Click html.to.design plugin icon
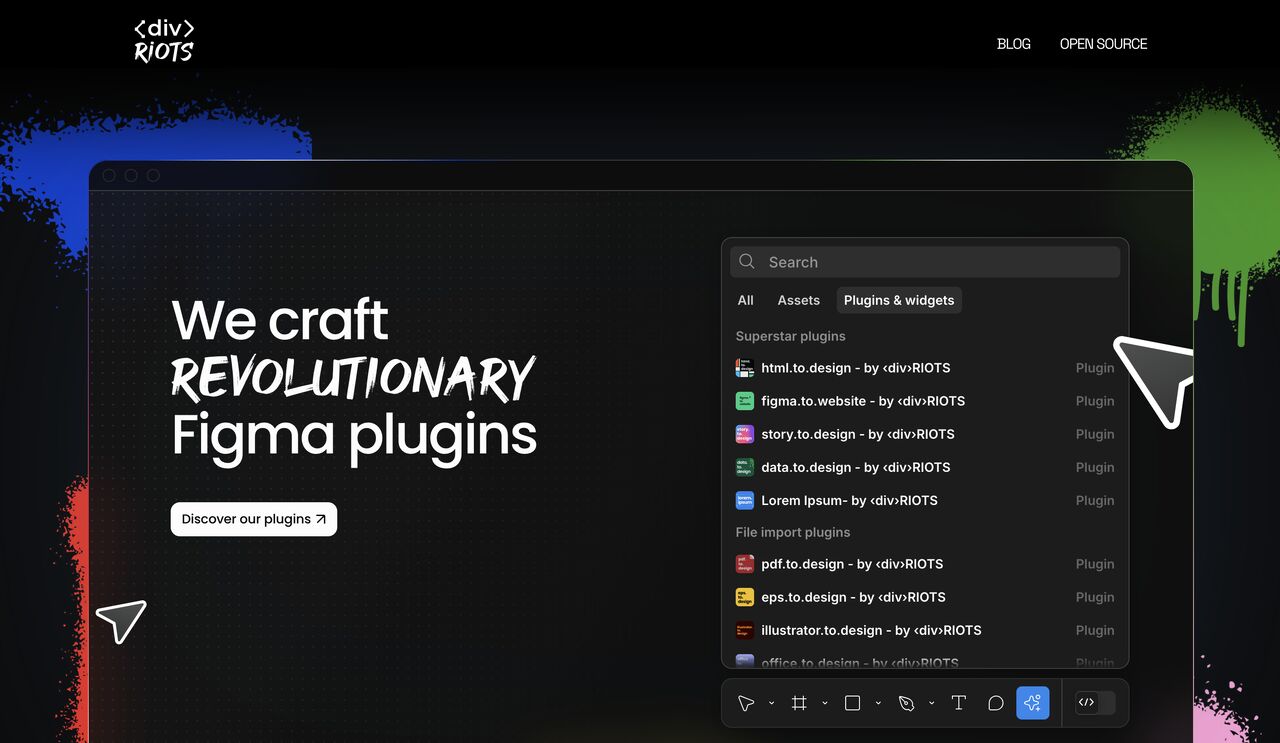This screenshot has height=743, width=1280. [745, 368]
